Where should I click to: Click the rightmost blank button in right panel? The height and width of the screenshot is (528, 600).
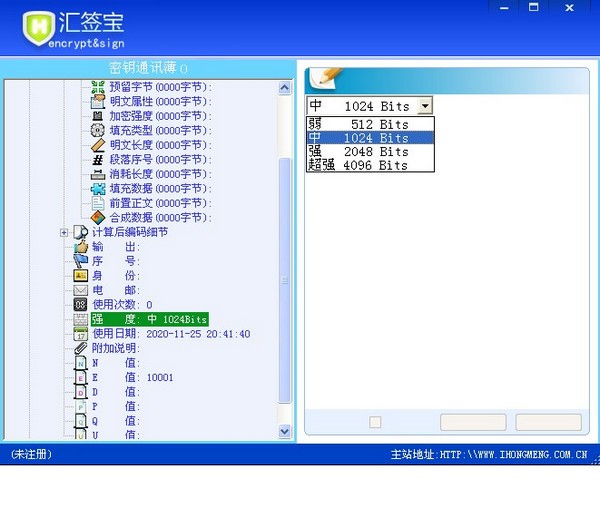548,422
